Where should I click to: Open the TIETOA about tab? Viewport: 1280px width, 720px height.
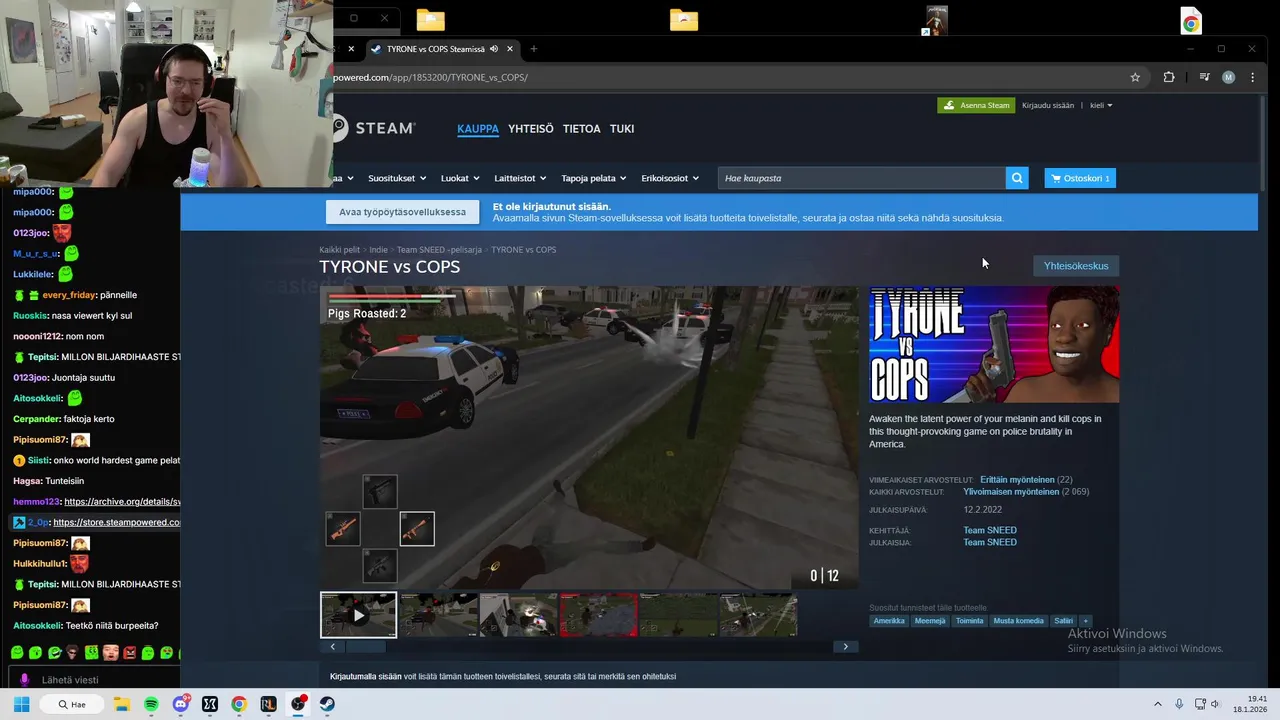pyautogui.click(x=582, y=129)
